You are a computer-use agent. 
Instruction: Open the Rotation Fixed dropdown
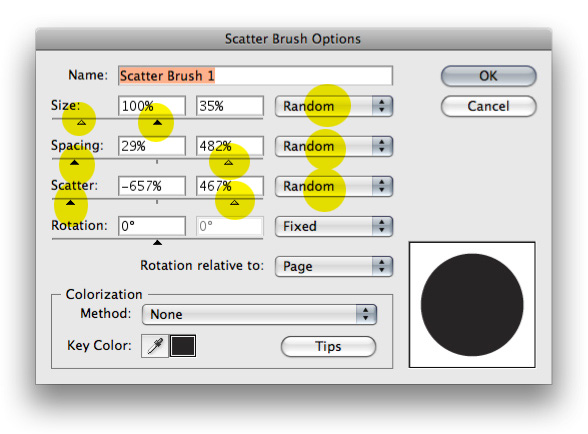click(334, 226)
